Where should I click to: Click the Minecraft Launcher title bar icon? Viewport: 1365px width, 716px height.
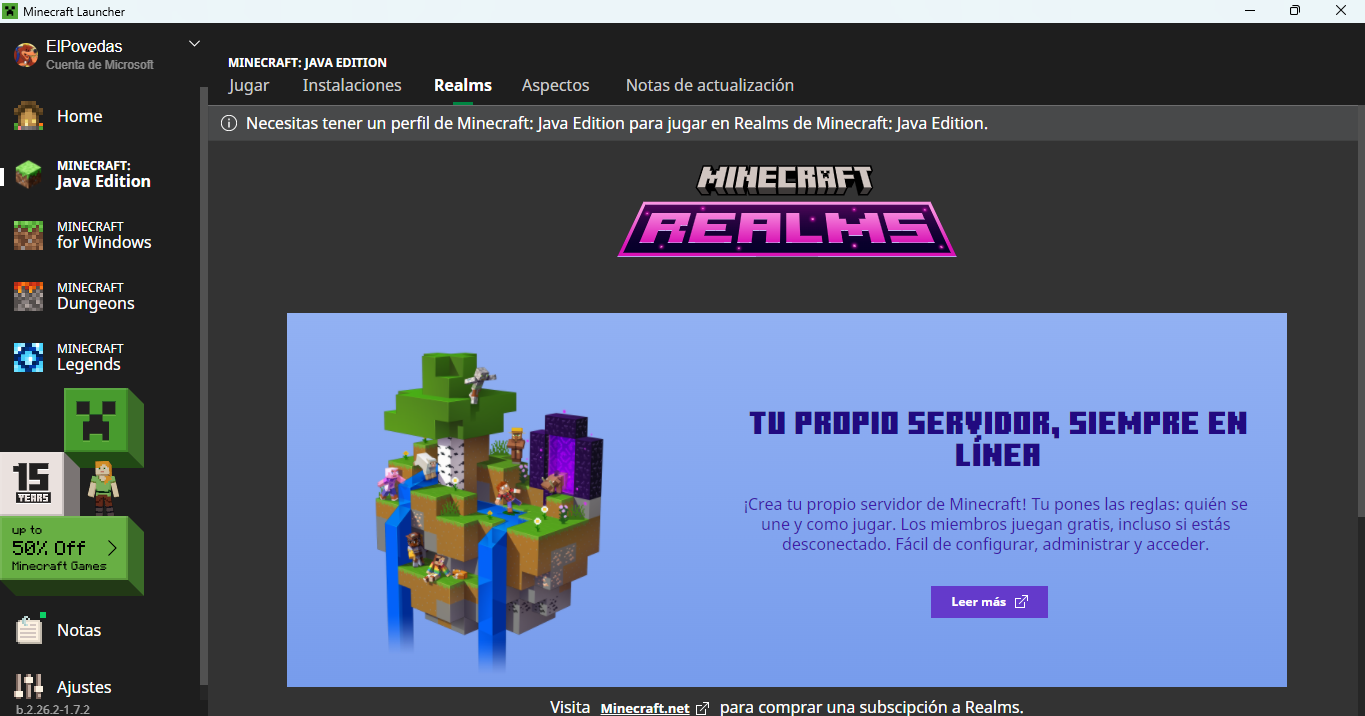coord(10,11)
